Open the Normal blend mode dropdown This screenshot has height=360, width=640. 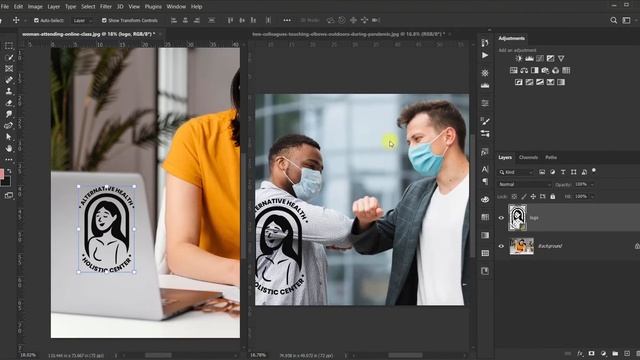[524, 184]
